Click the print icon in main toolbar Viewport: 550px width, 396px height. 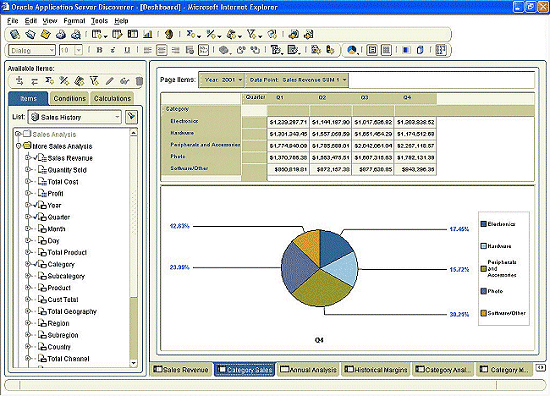(x=61, y=34)
